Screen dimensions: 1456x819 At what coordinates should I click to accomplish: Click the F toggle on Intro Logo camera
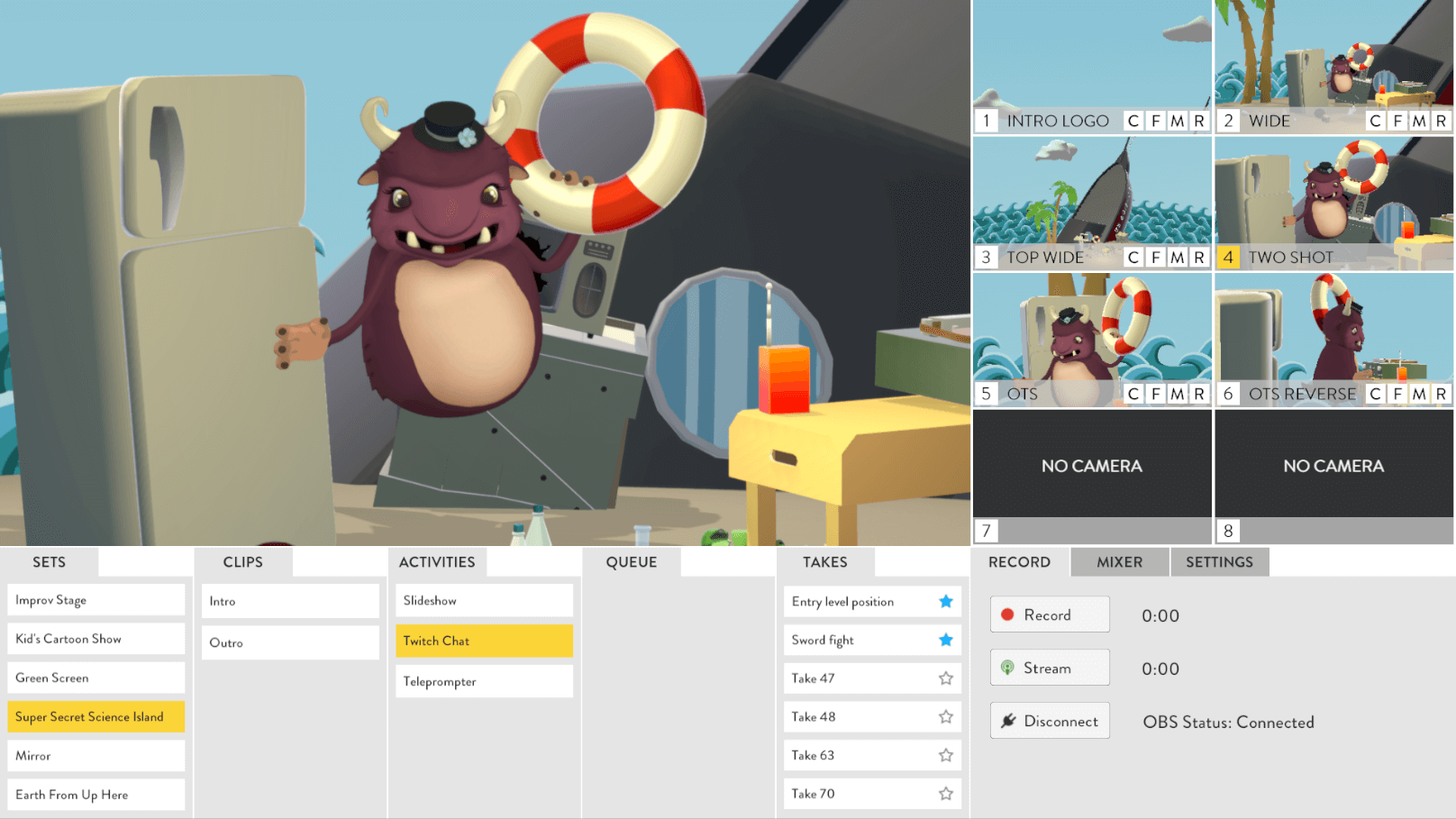pyautogui.click(x=1156, y=121)
